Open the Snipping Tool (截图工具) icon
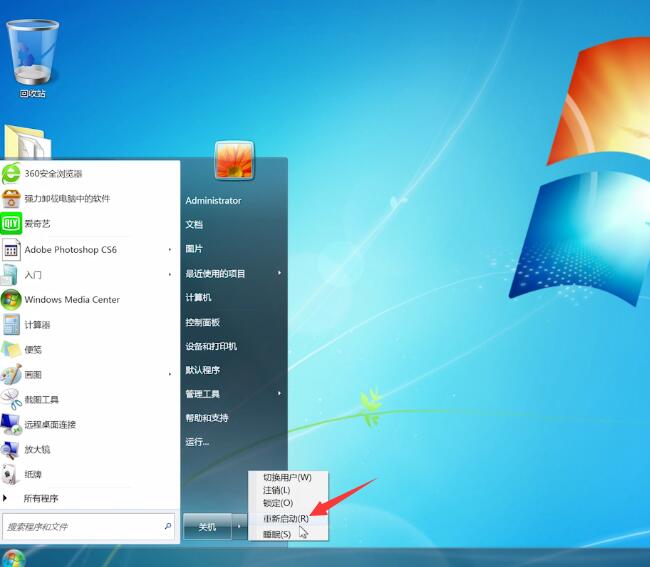The image size is (650, 567). tap(11, 399)
